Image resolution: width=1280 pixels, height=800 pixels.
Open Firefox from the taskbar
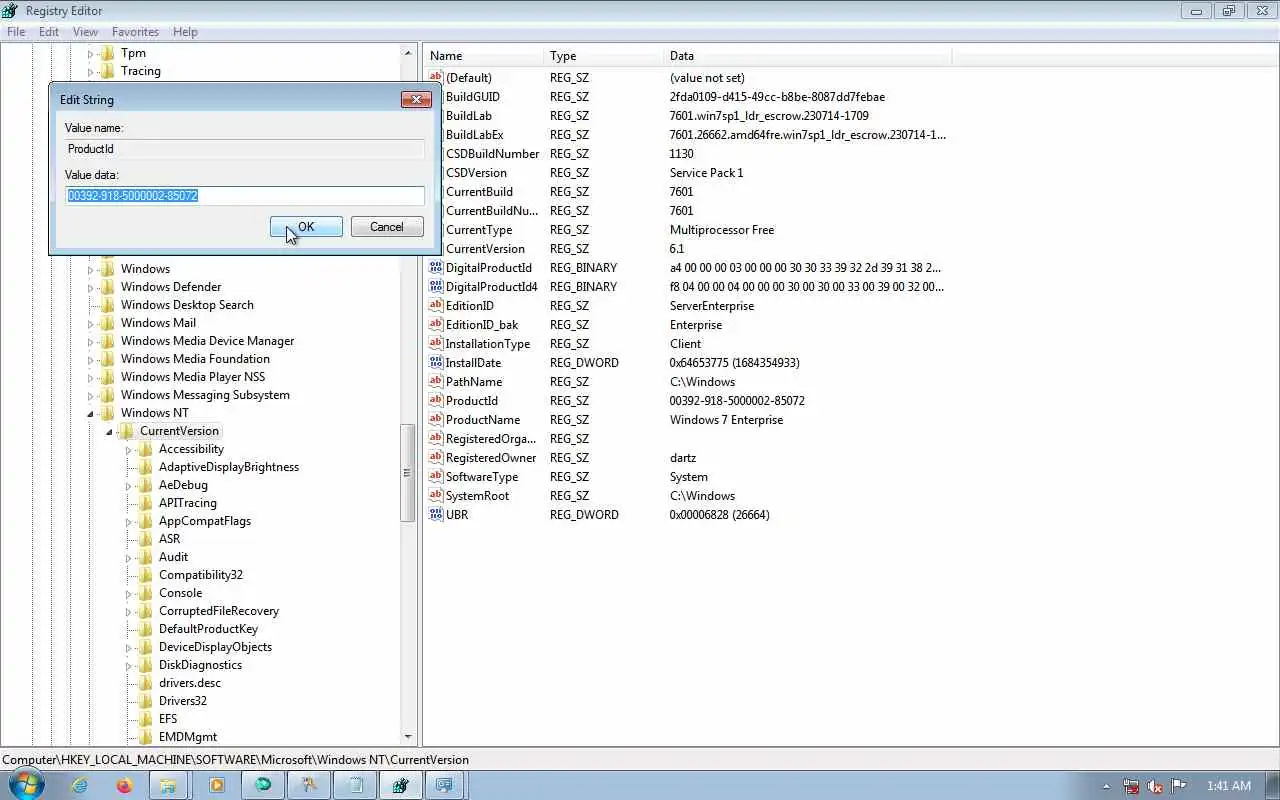[x=124, y=785]
